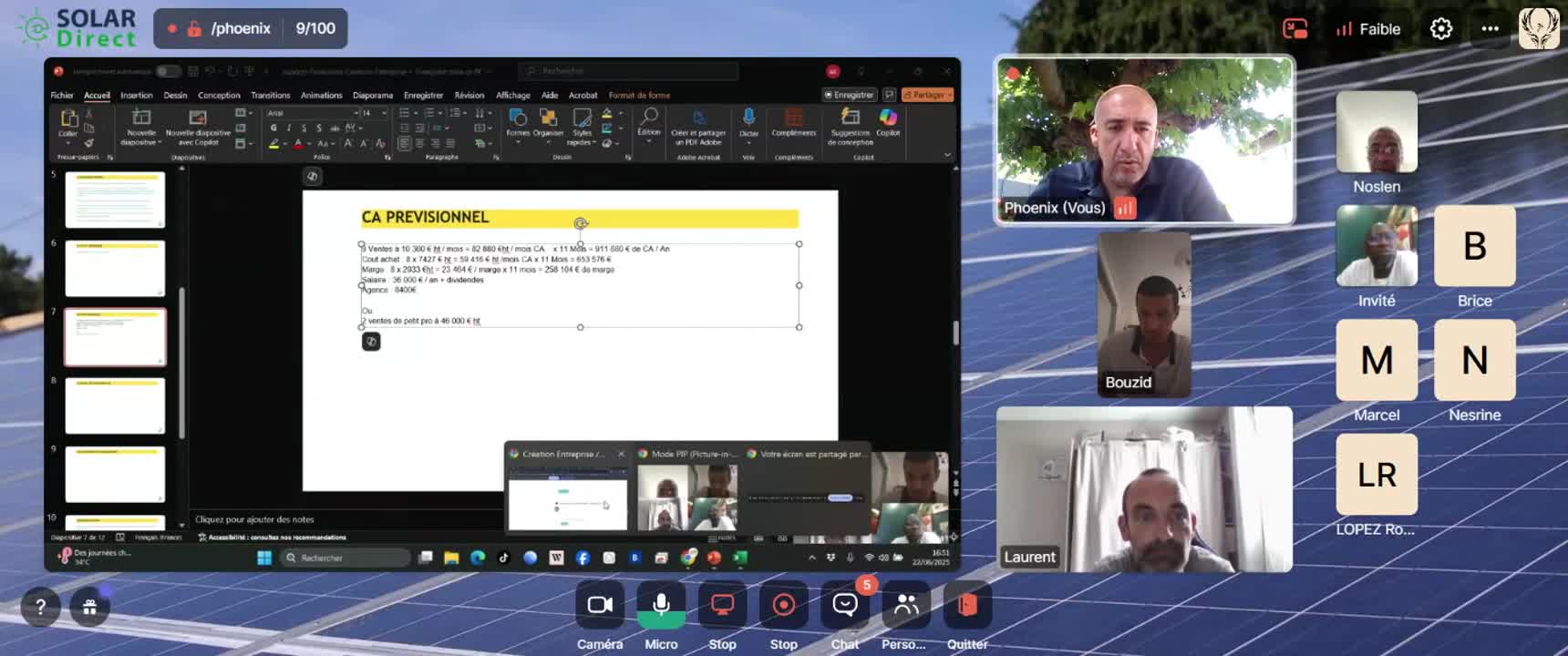Toggle the Micro mute button
The width and height of the screenshot is (1568, 656).
[x=661, y=605]
